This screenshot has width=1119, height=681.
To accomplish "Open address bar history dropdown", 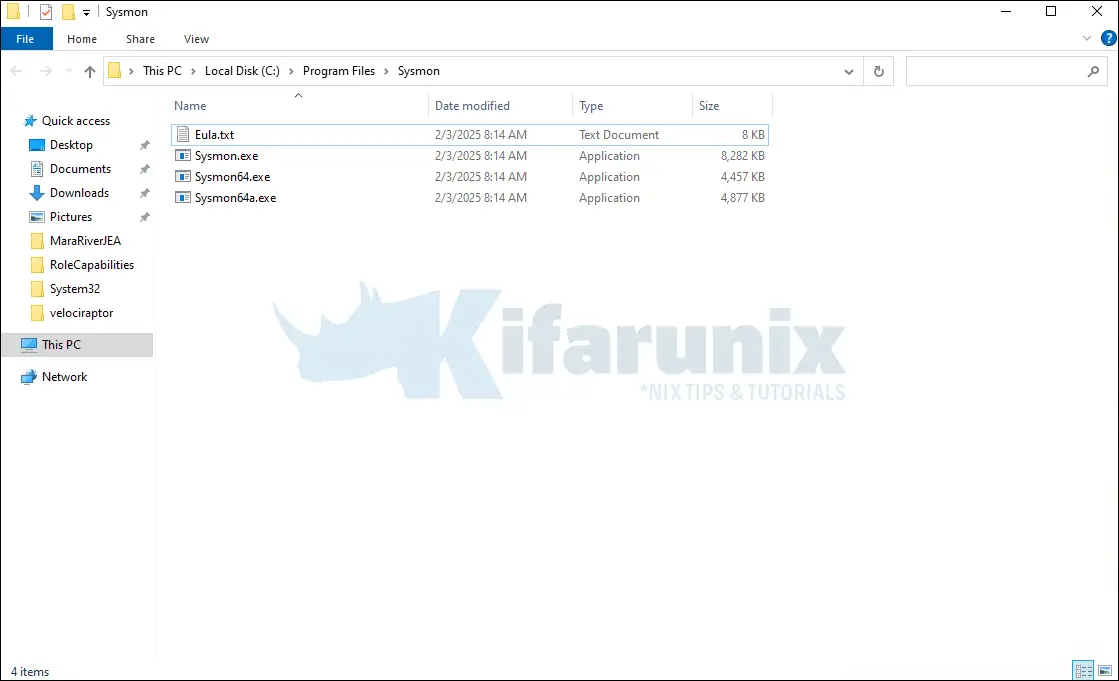I will [849, 71].
